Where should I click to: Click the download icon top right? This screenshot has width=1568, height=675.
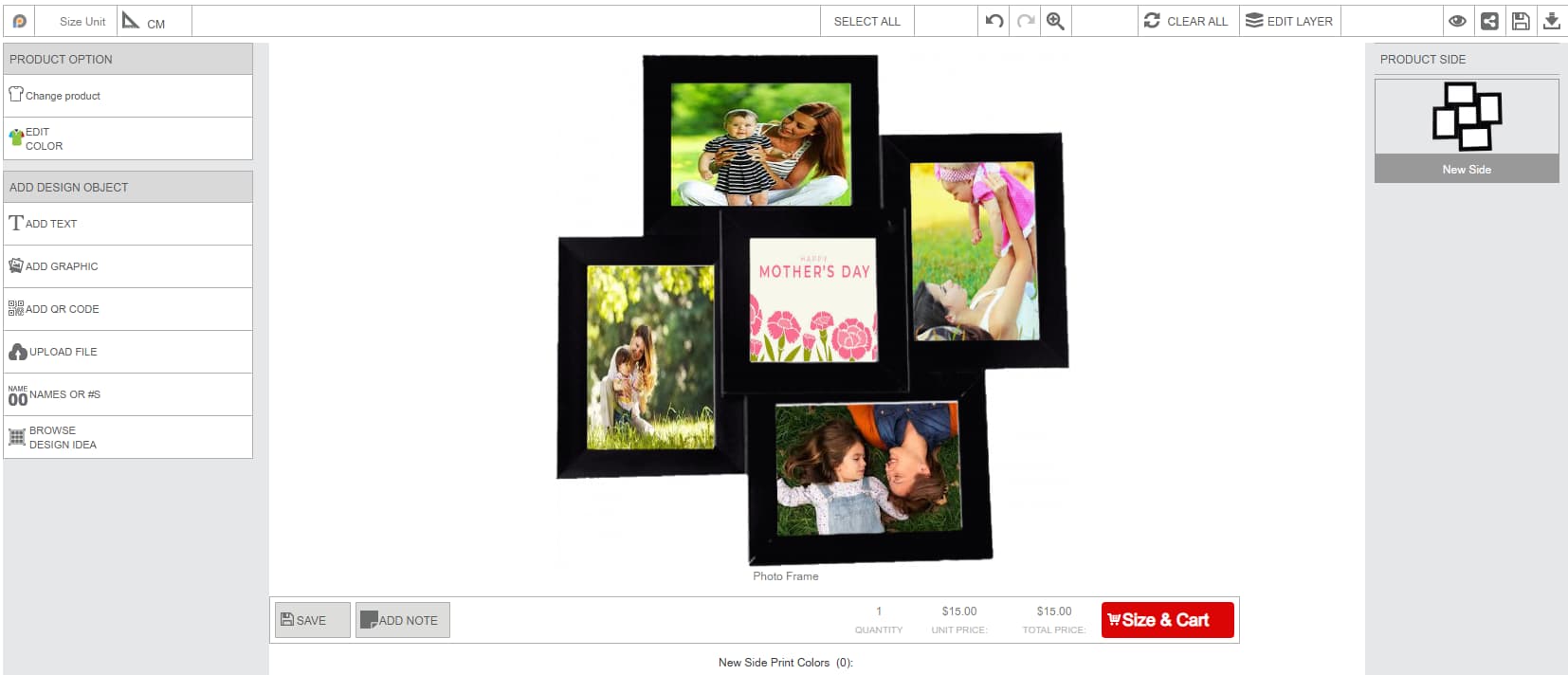[x=1552, y=21]
